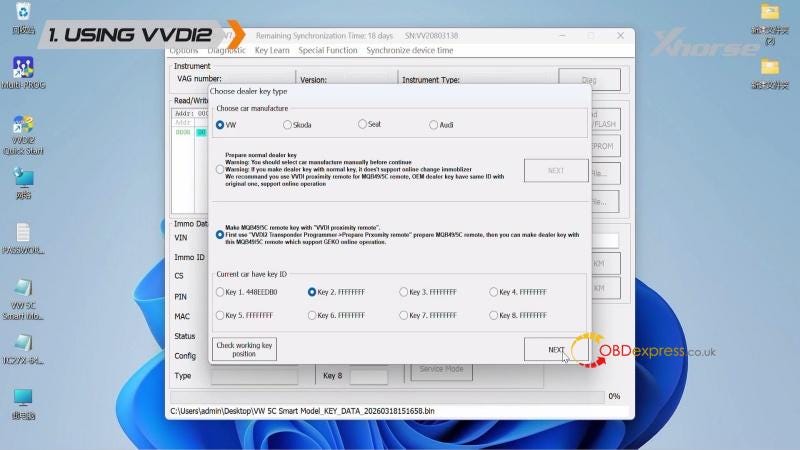Close the VVDI2 main window
The width and height of the screenshot is (800, 450).
pos(620,36)
